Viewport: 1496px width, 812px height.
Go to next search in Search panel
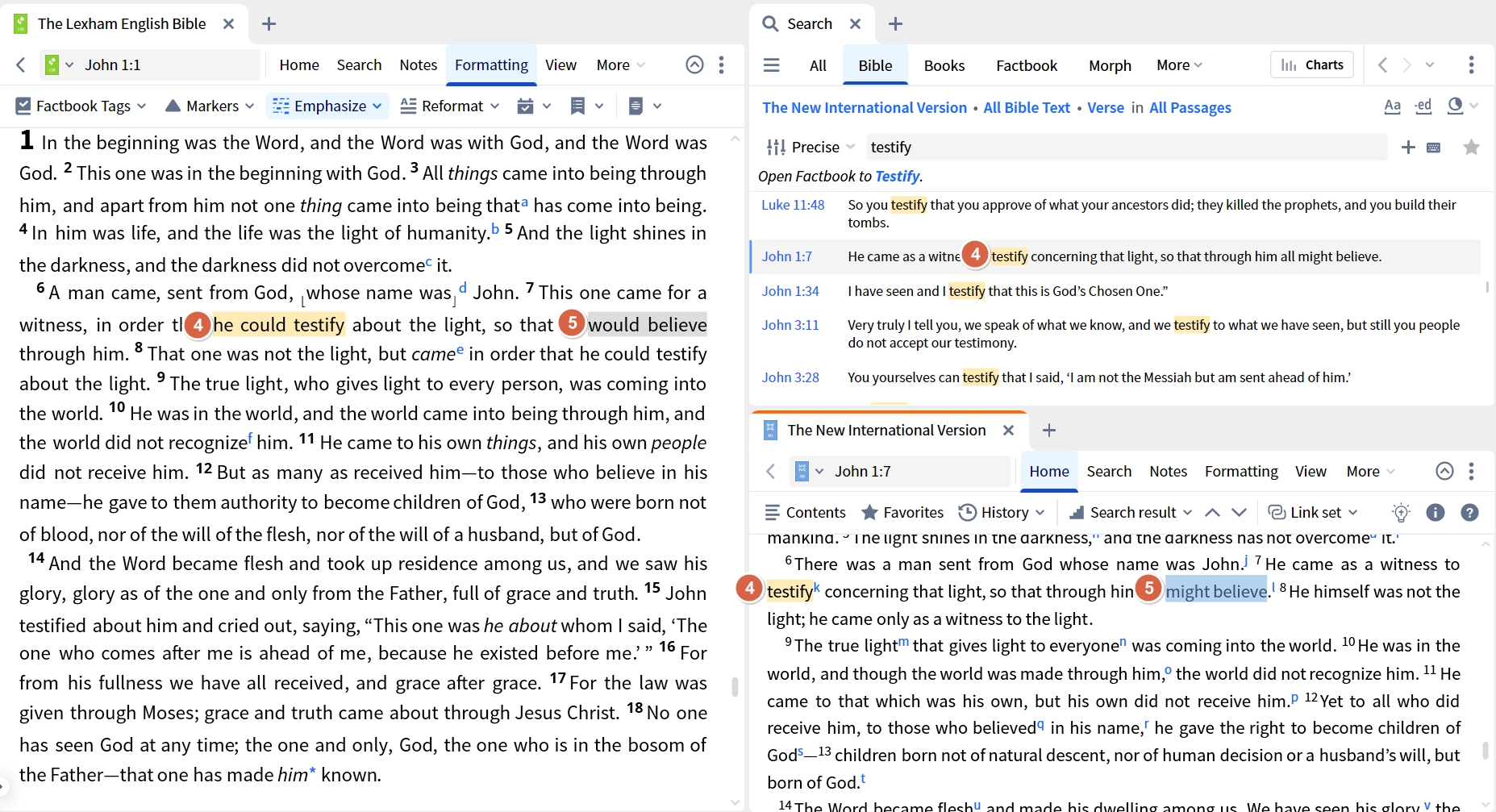click(x=1406, y=65)
